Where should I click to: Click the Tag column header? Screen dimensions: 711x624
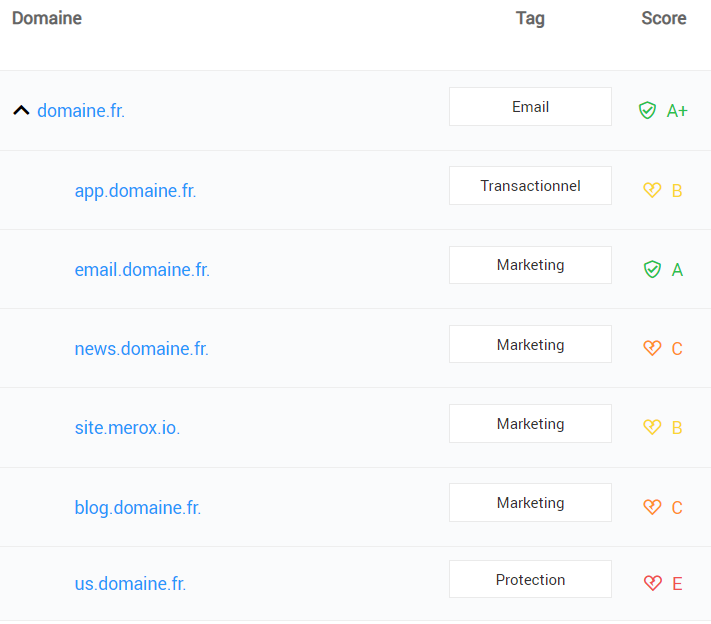[530, 18]
